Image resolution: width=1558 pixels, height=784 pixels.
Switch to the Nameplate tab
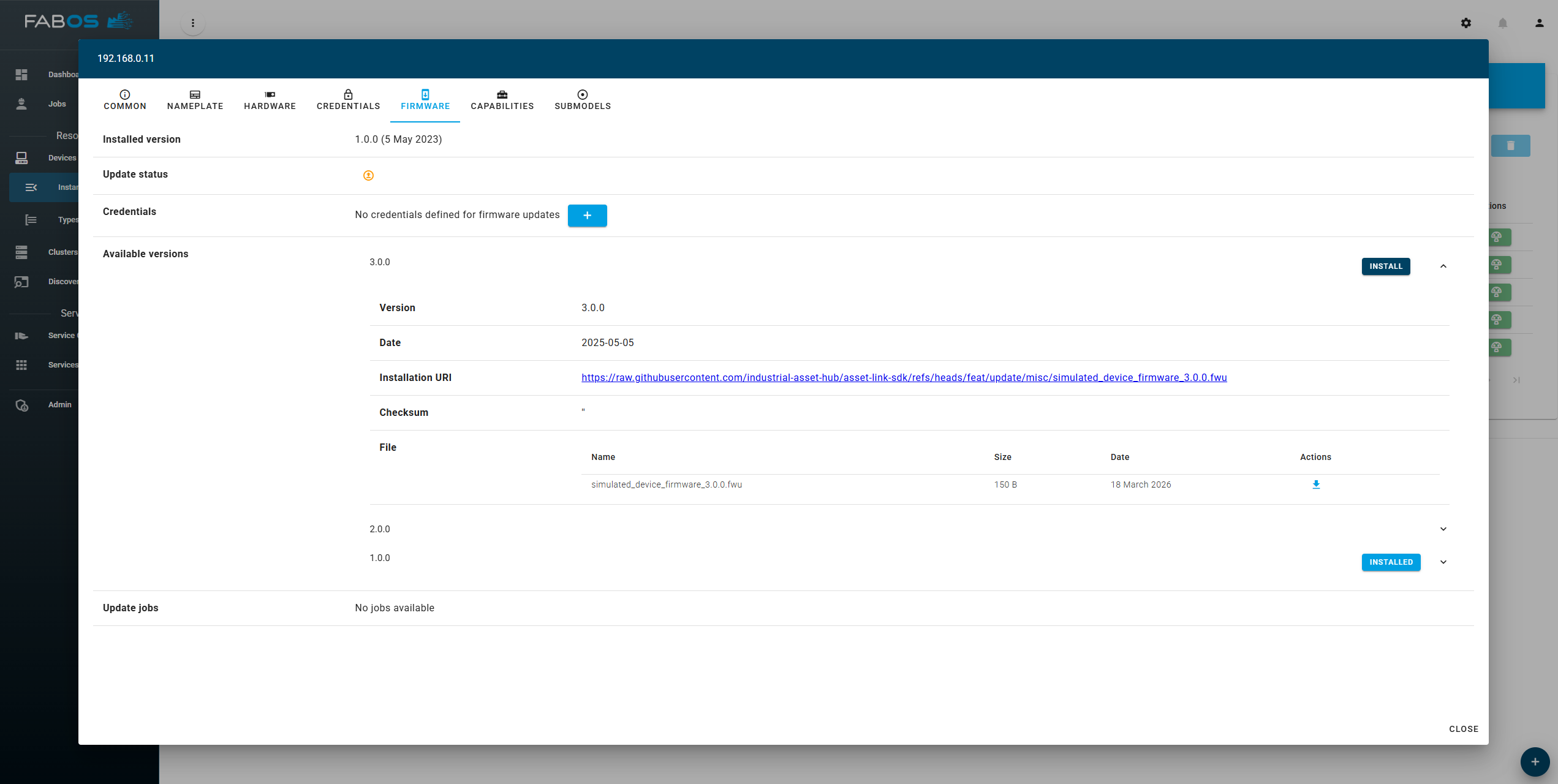(195, 100)
